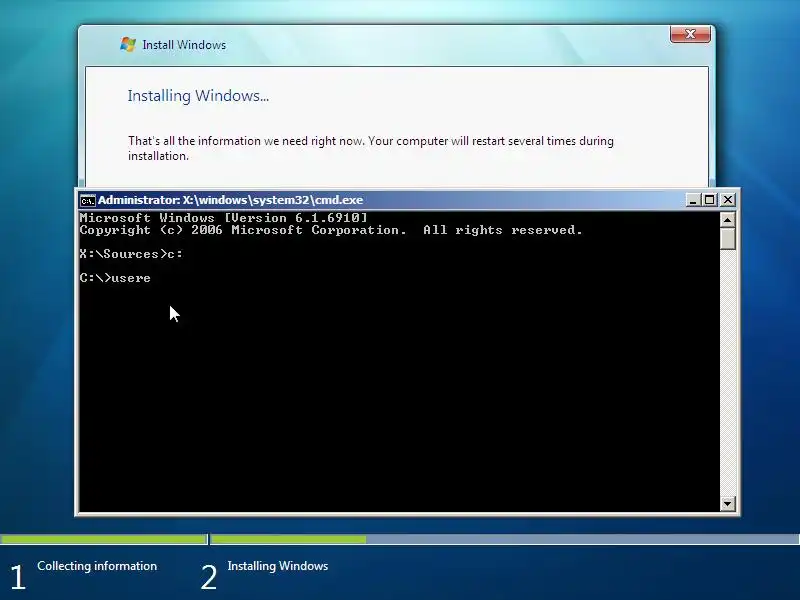Close the Administrator cmd.exe window
The image size is (800, 600).
tap(728, 200)
